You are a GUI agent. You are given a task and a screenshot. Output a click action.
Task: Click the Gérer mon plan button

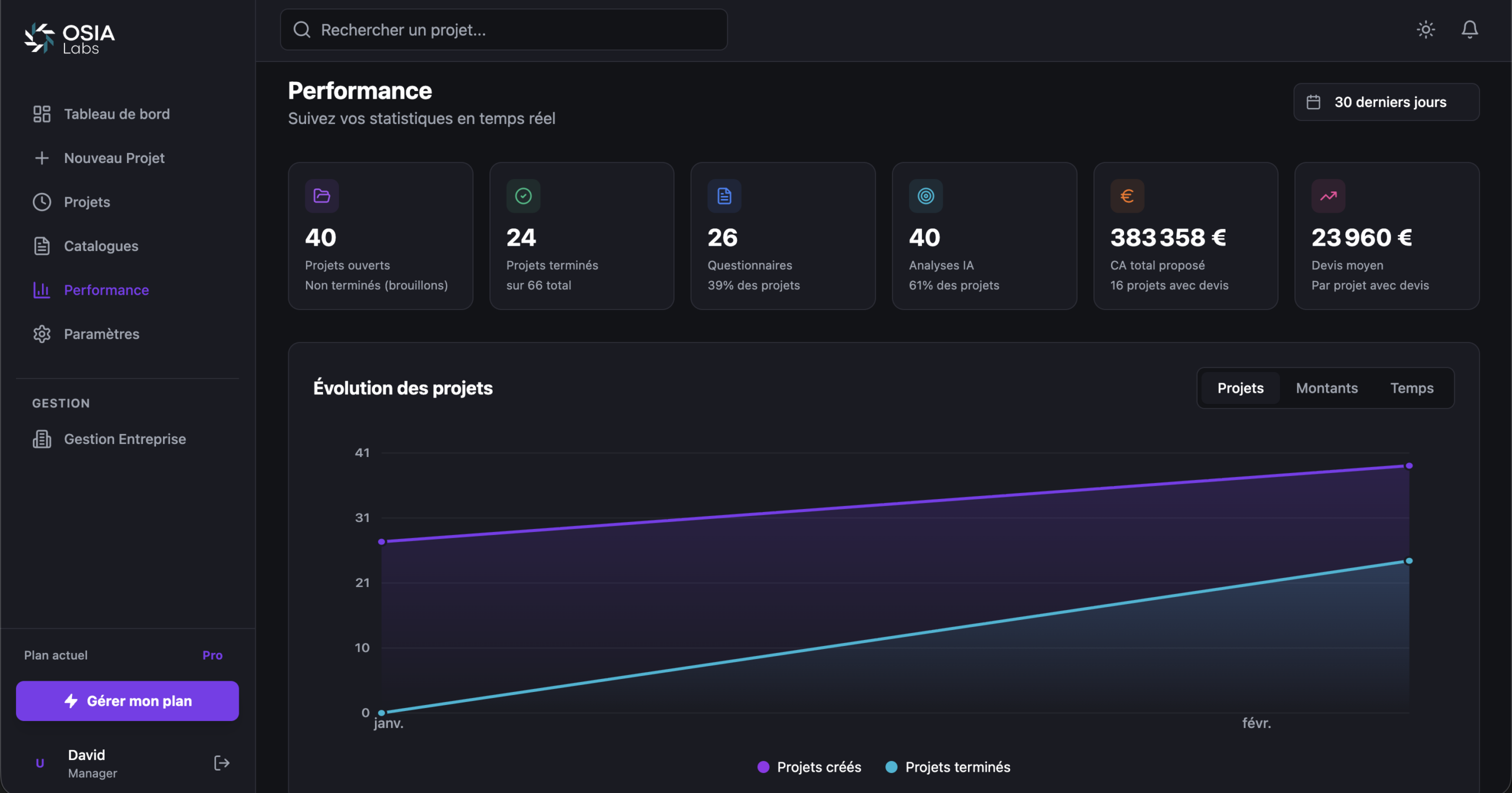click(x=128, y=701)
